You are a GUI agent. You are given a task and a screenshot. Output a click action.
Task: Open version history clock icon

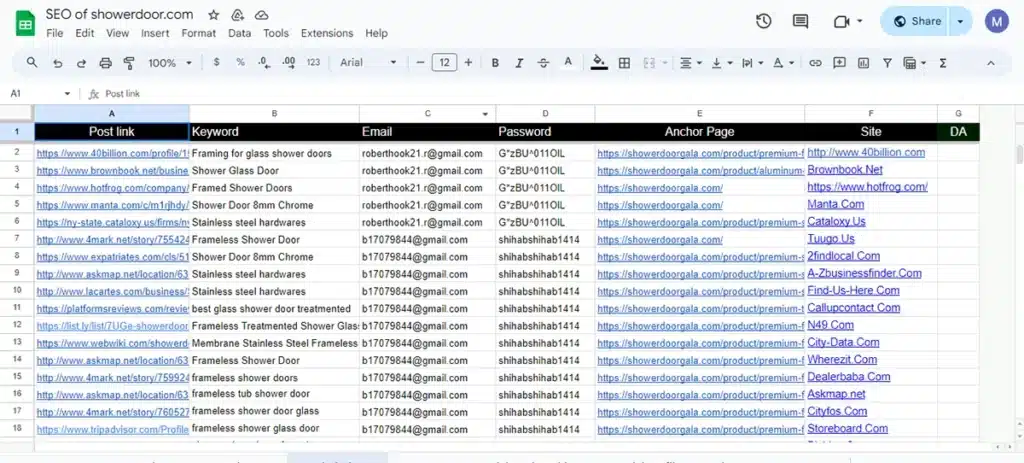764,21
